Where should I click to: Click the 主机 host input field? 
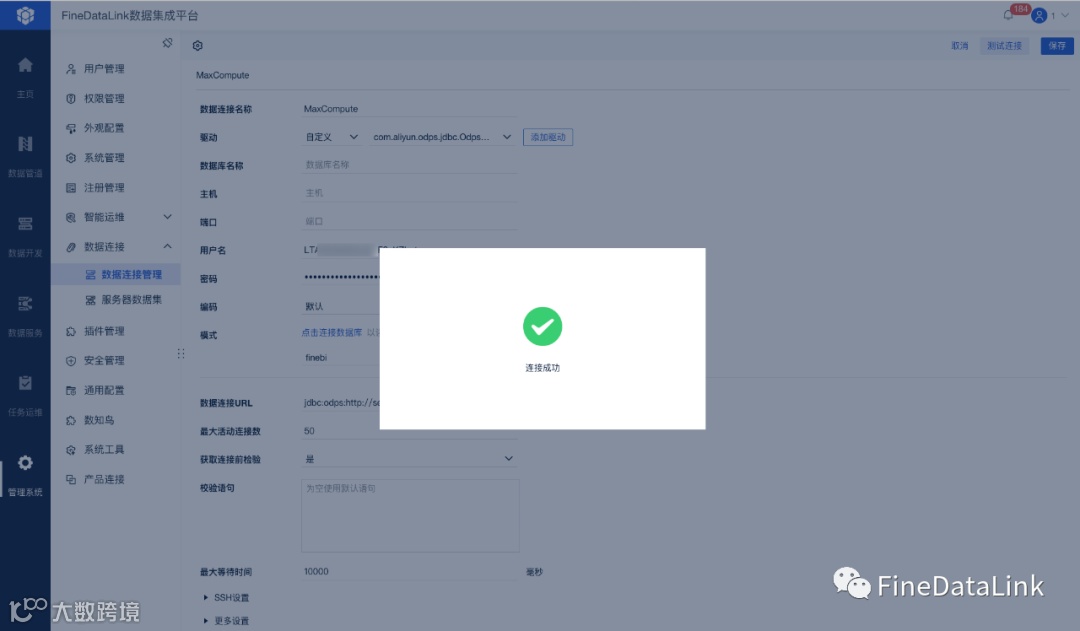click(x=410, y=193)
